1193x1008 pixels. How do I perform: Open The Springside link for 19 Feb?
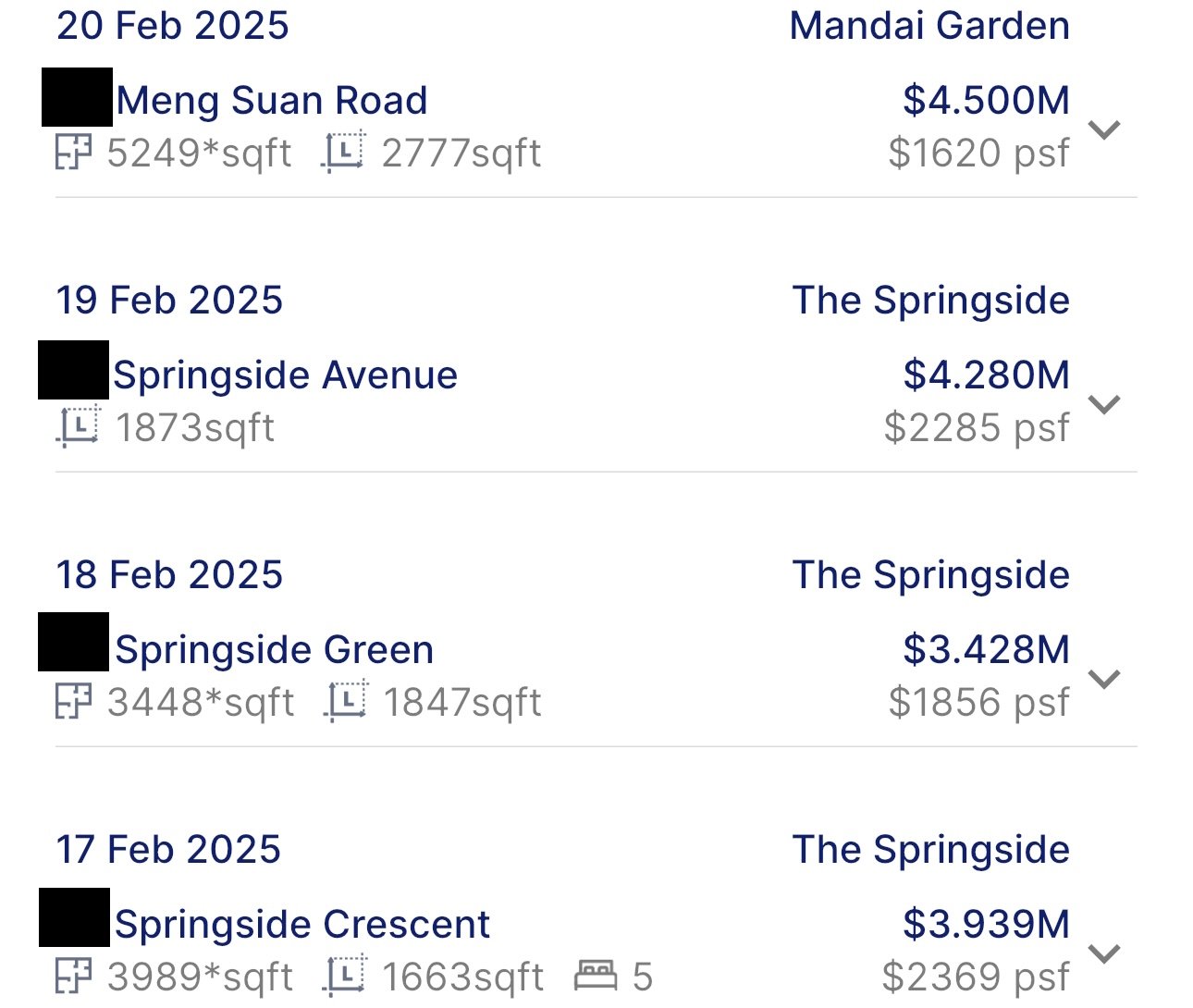pyautogui.click(x=931, y=301)
